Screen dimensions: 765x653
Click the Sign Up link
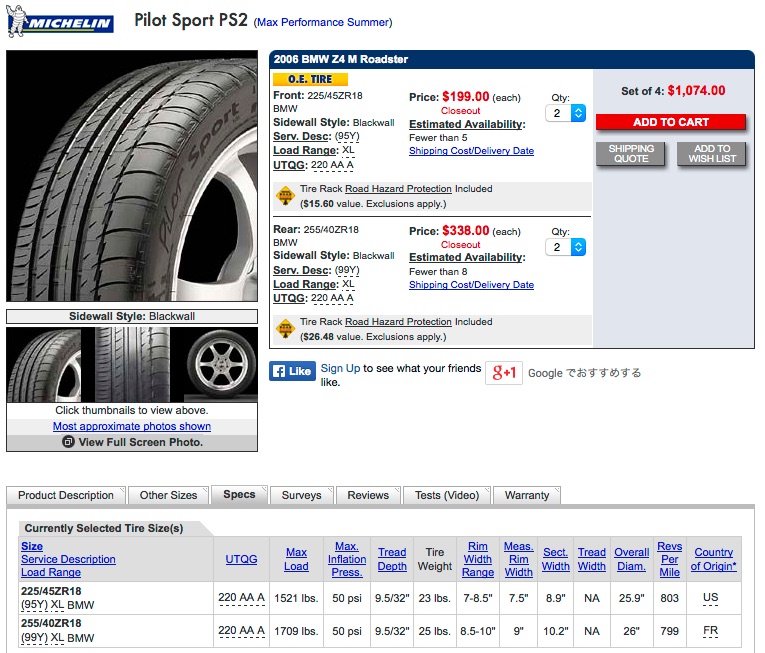pyautogui.click(x=340, y=368)
